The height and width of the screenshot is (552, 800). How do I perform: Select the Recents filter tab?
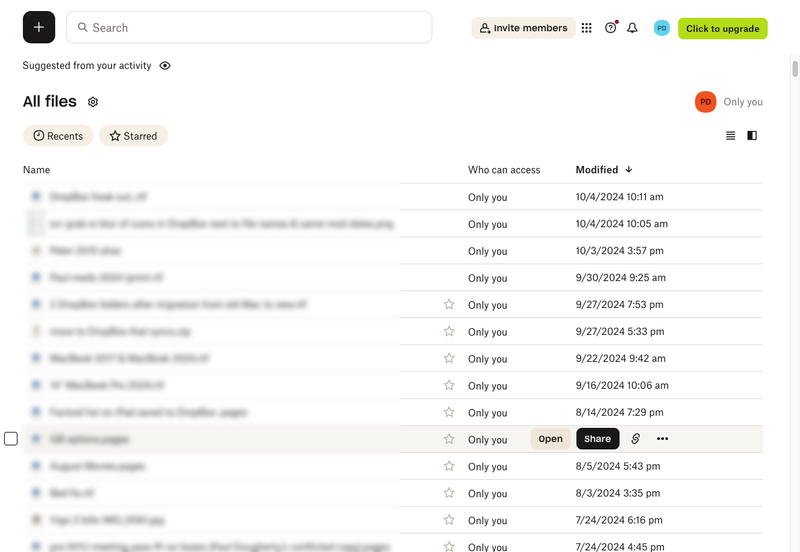coord(58,136)
